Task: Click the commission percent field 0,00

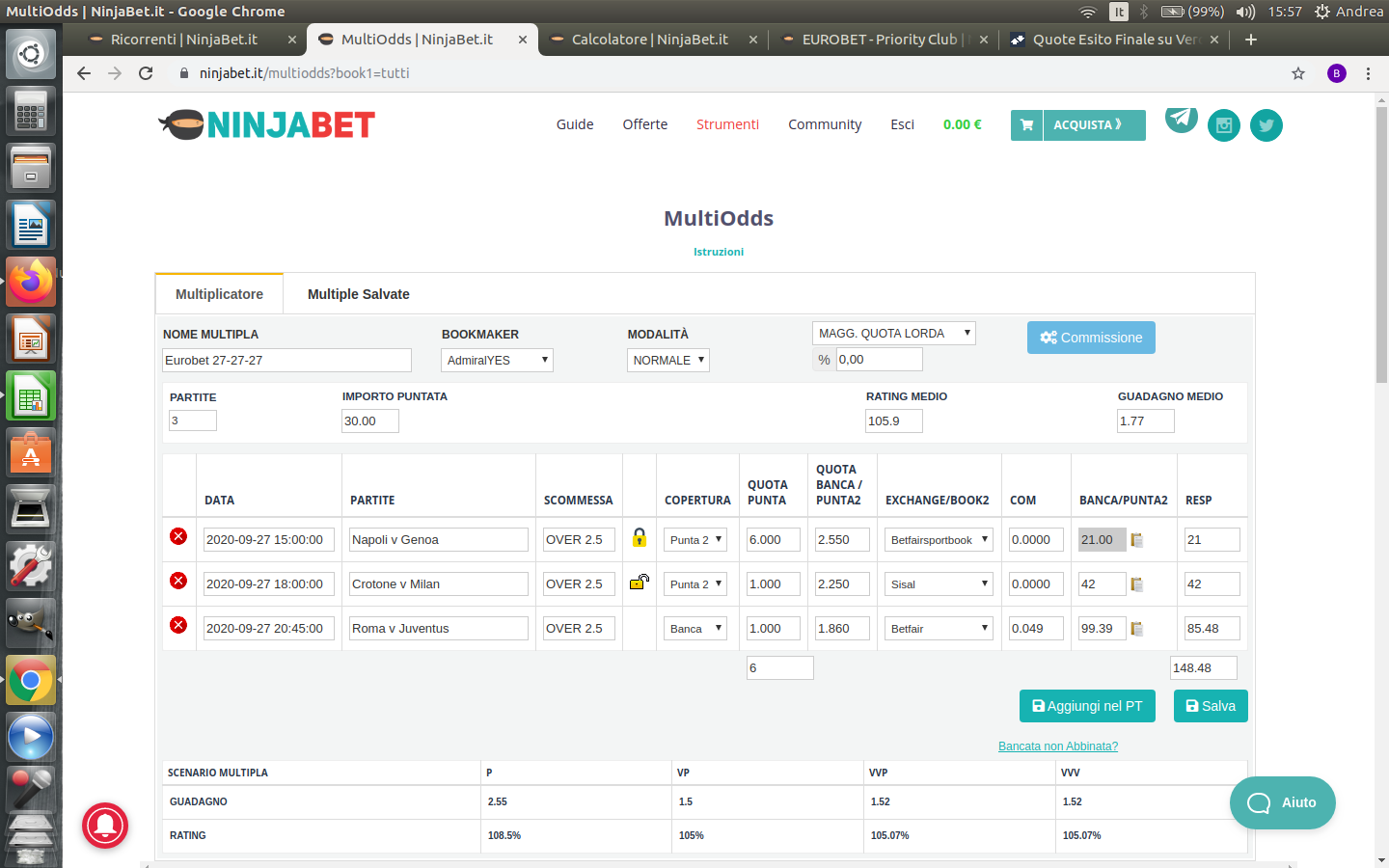Action: 879,359
